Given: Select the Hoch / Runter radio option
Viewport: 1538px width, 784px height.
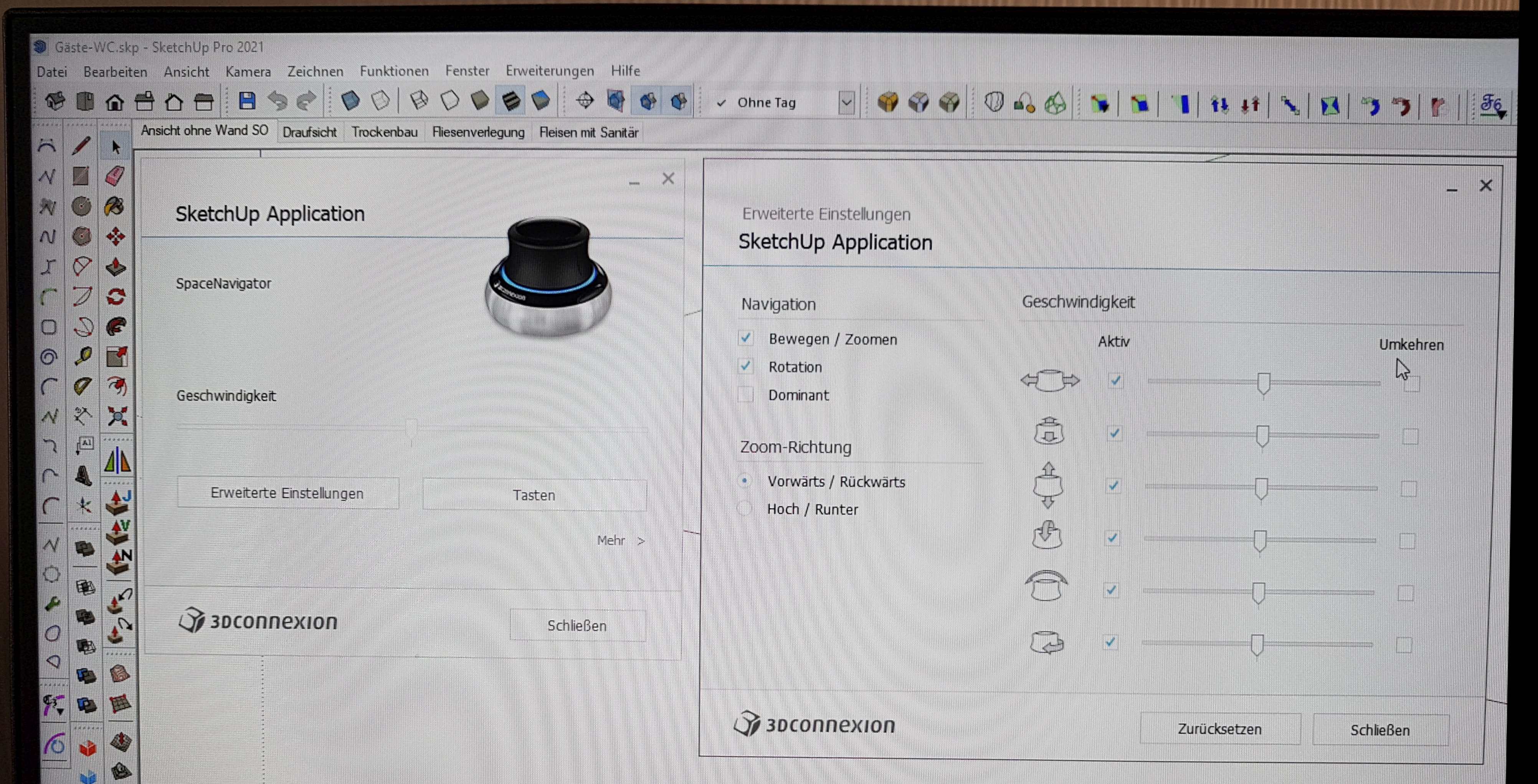Looking at the screenshot, I should click(744, 509).
